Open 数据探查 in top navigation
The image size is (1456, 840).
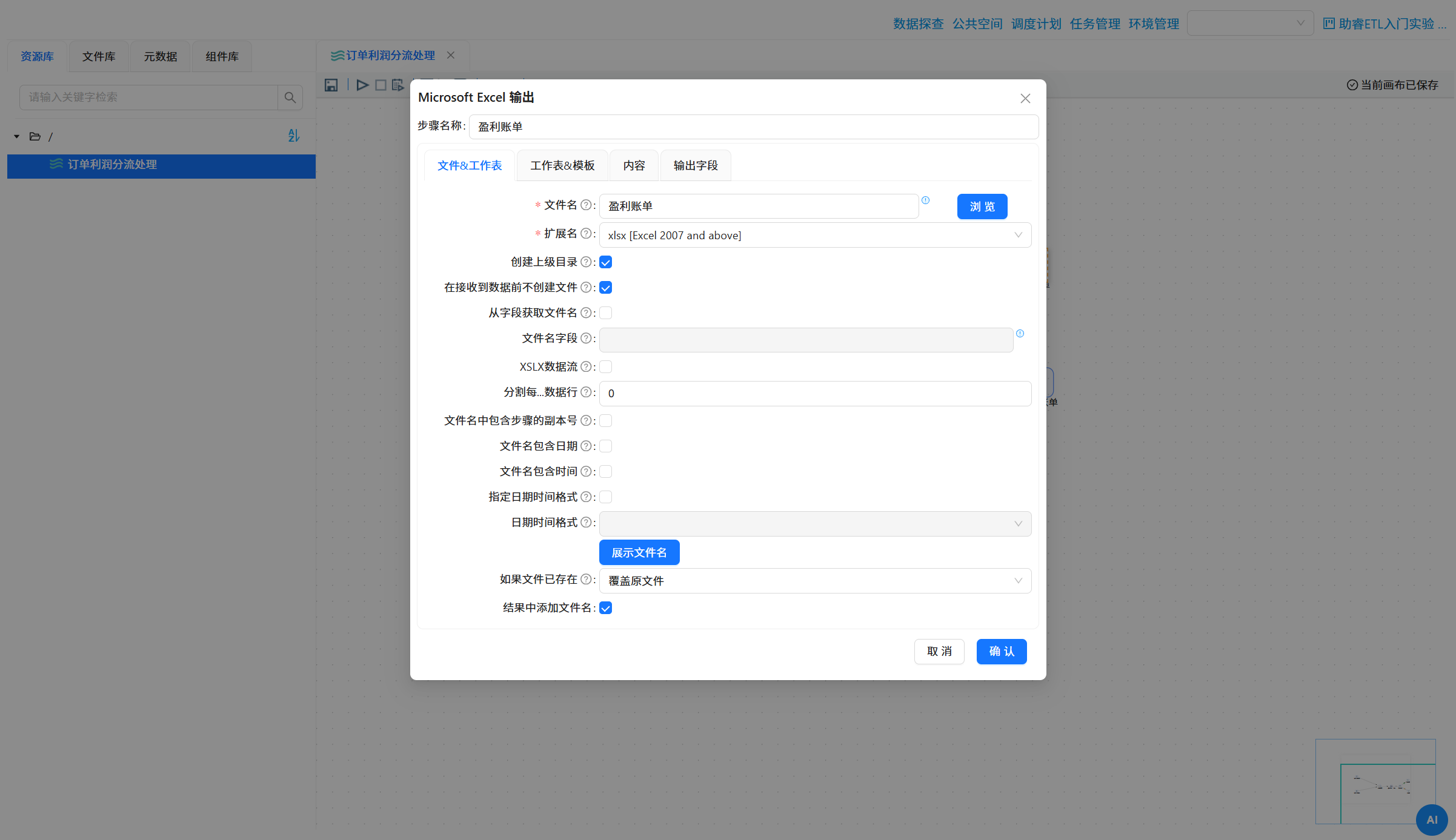coord(919,24)
